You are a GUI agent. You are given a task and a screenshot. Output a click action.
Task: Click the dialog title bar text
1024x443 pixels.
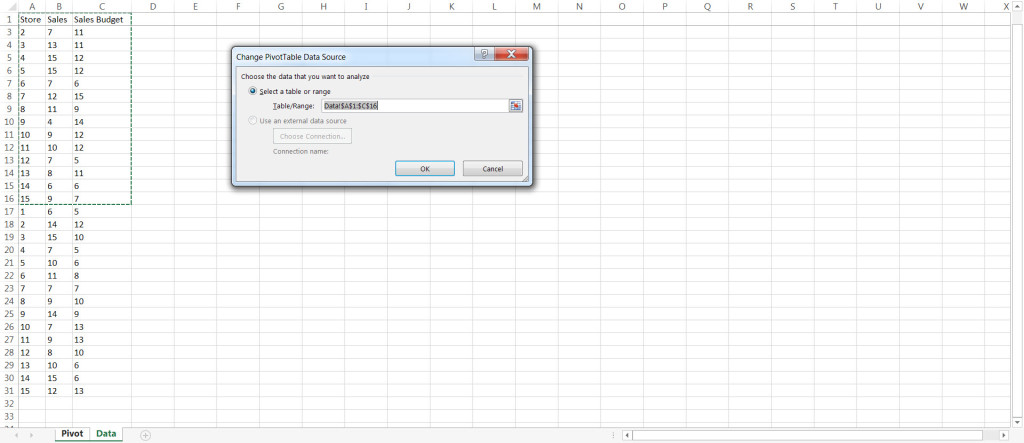point(291,57)
